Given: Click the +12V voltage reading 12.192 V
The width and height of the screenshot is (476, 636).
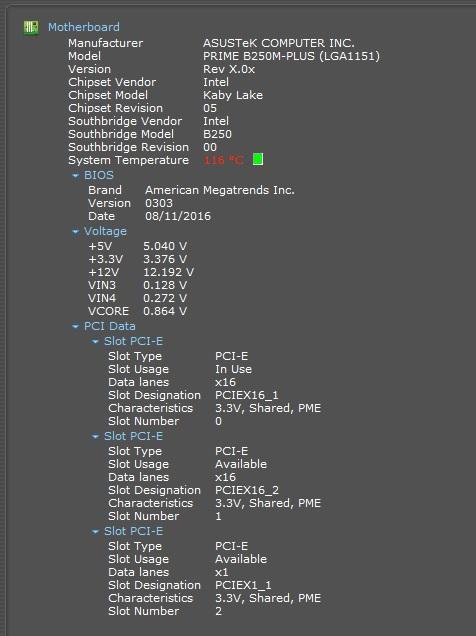Looking at the screenshot, I should click(x=168, y=272).
